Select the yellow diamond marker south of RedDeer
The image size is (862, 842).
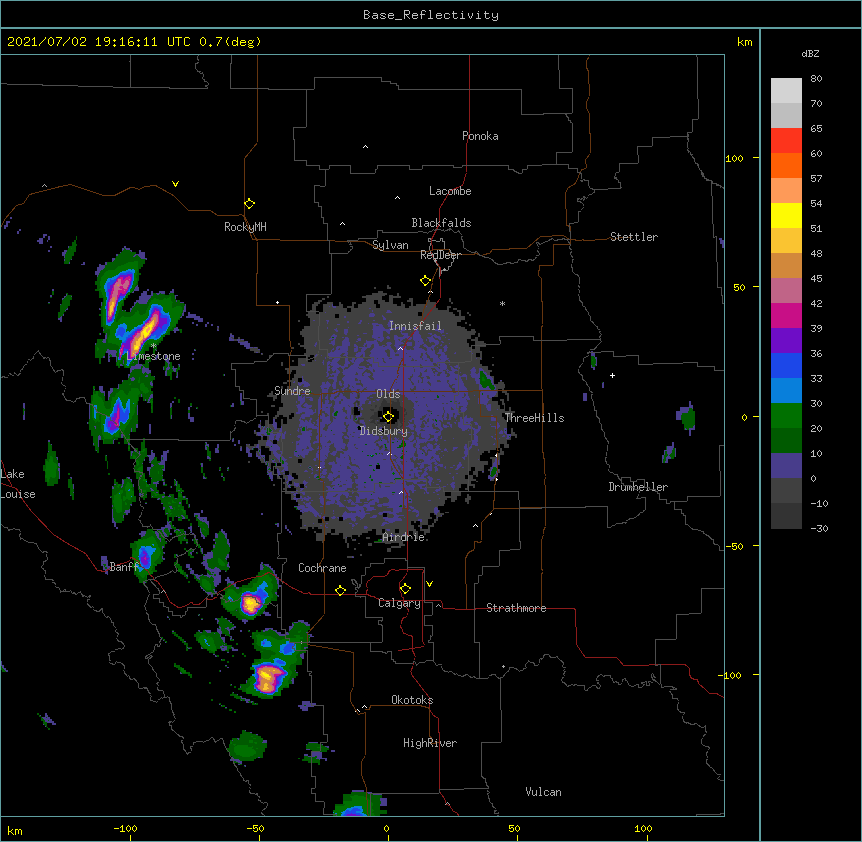(x=426, y=281)
